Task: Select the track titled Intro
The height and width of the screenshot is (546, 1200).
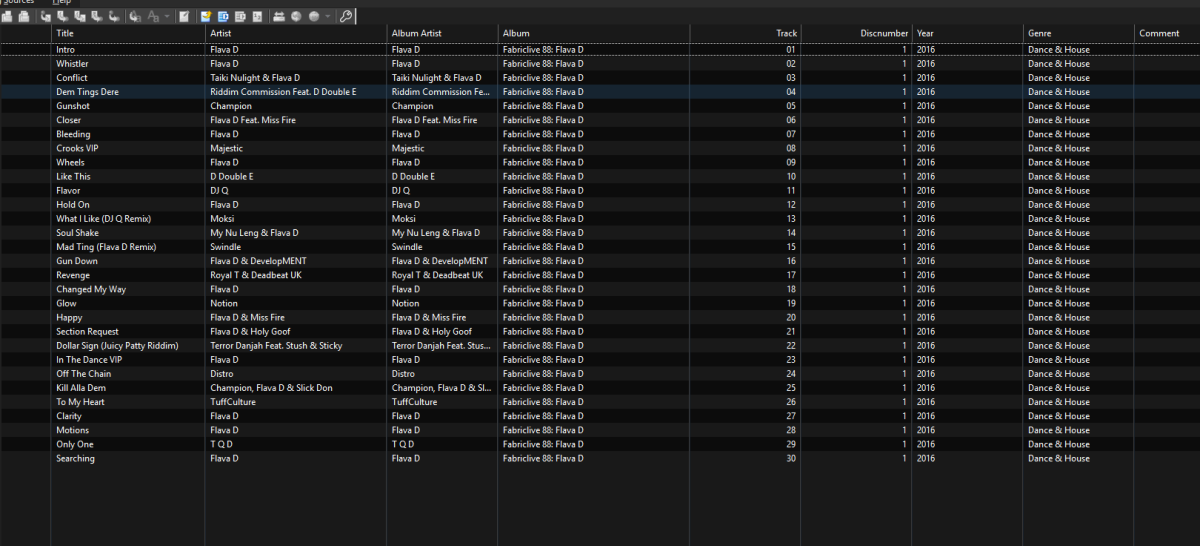Action: pyautogui.click(x=600, y=49)
